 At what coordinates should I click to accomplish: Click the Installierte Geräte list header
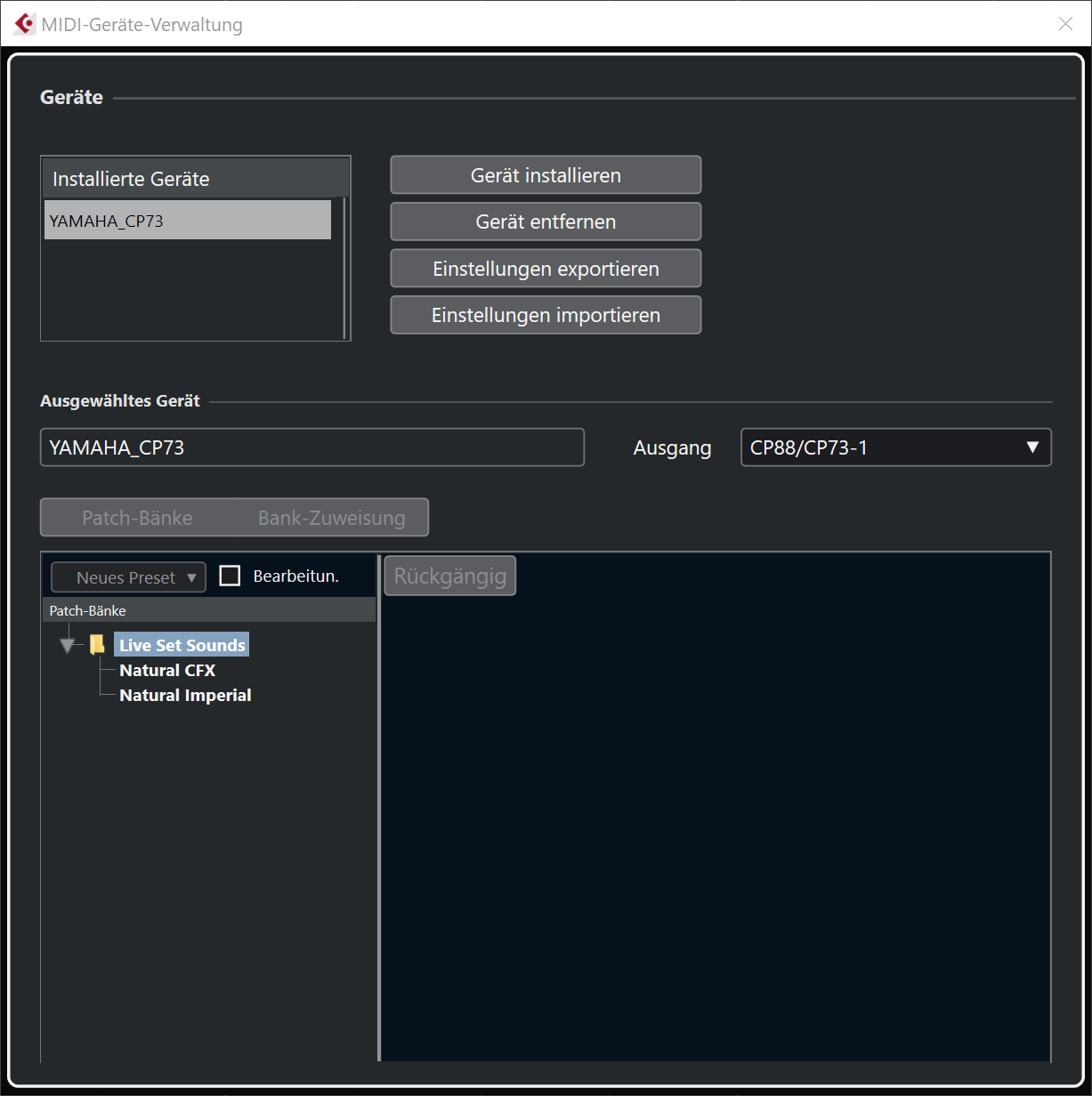(x=196, y=179)
